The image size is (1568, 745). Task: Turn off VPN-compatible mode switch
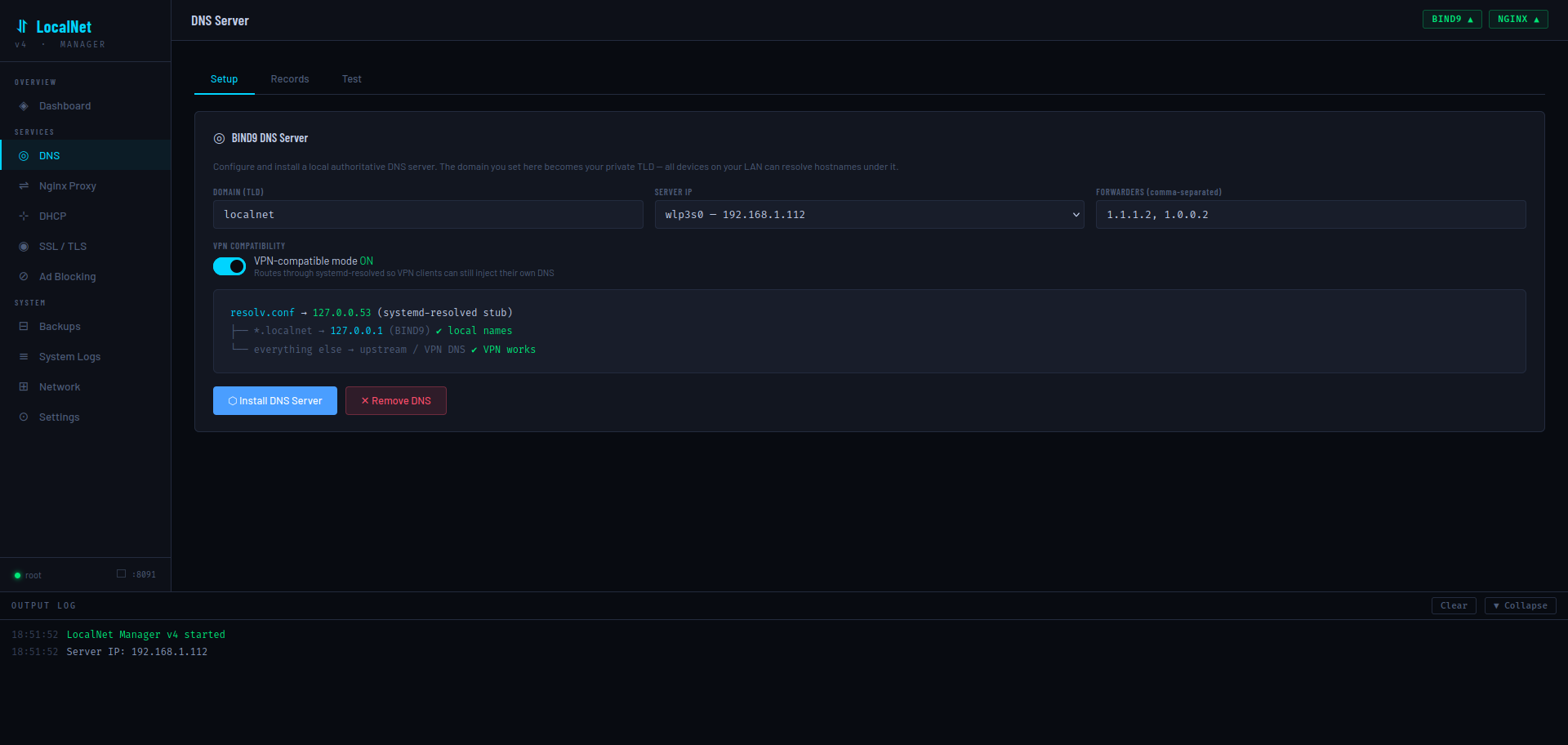click(x=229, y=266)
